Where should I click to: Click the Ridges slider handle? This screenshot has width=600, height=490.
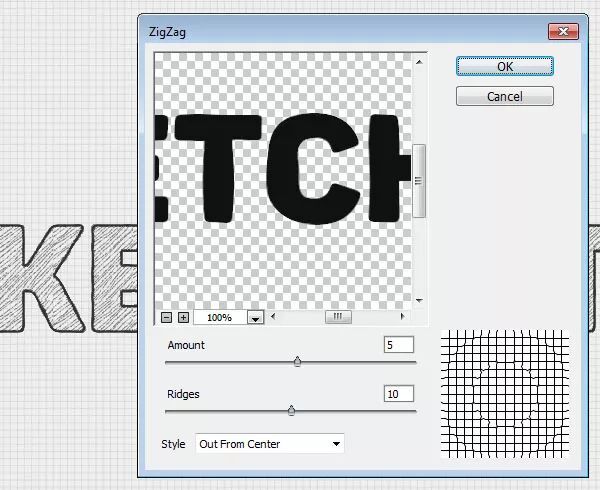[291, 410]
